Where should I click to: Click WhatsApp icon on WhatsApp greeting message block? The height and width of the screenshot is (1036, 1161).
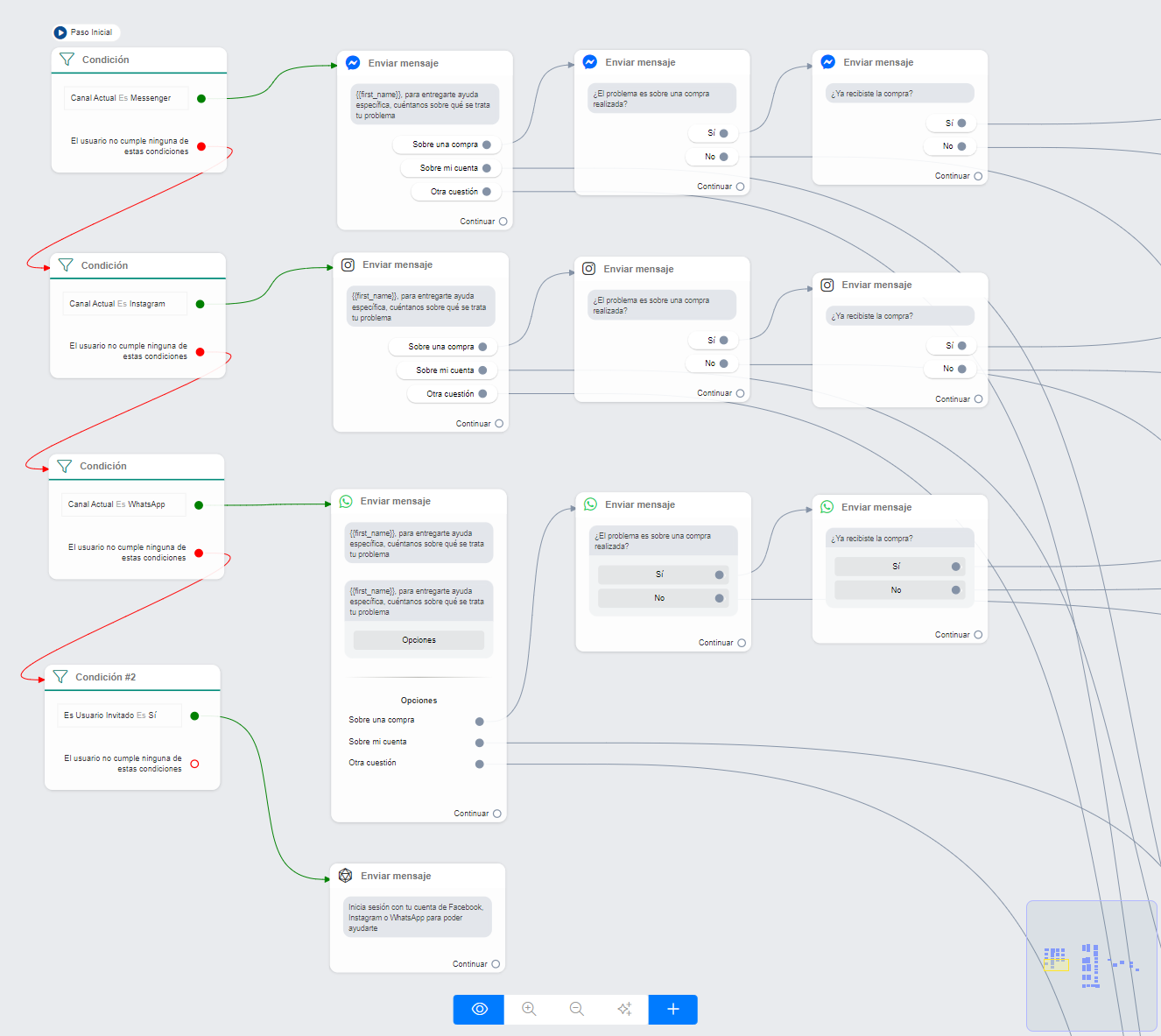coord(346,502)
